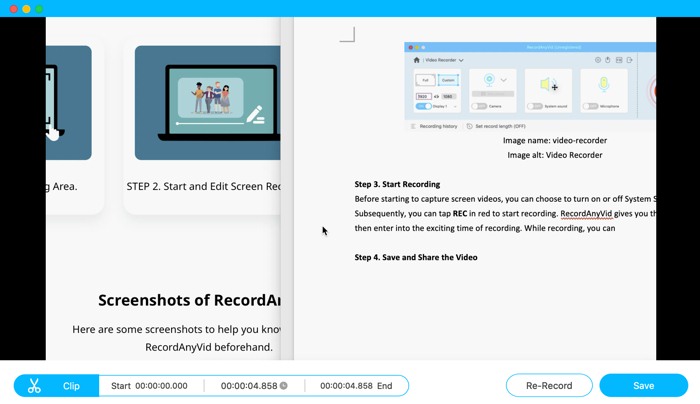Screen dimensions: 700x404
Task: Click Set record length (OFF)
Action: [500, 126]
